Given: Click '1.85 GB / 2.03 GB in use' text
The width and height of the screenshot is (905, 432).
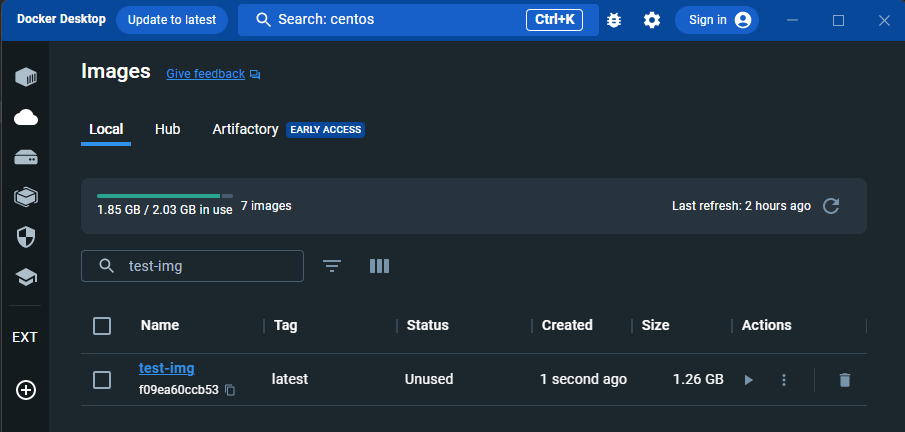Looking at the screenshot, I should point(164,210).
